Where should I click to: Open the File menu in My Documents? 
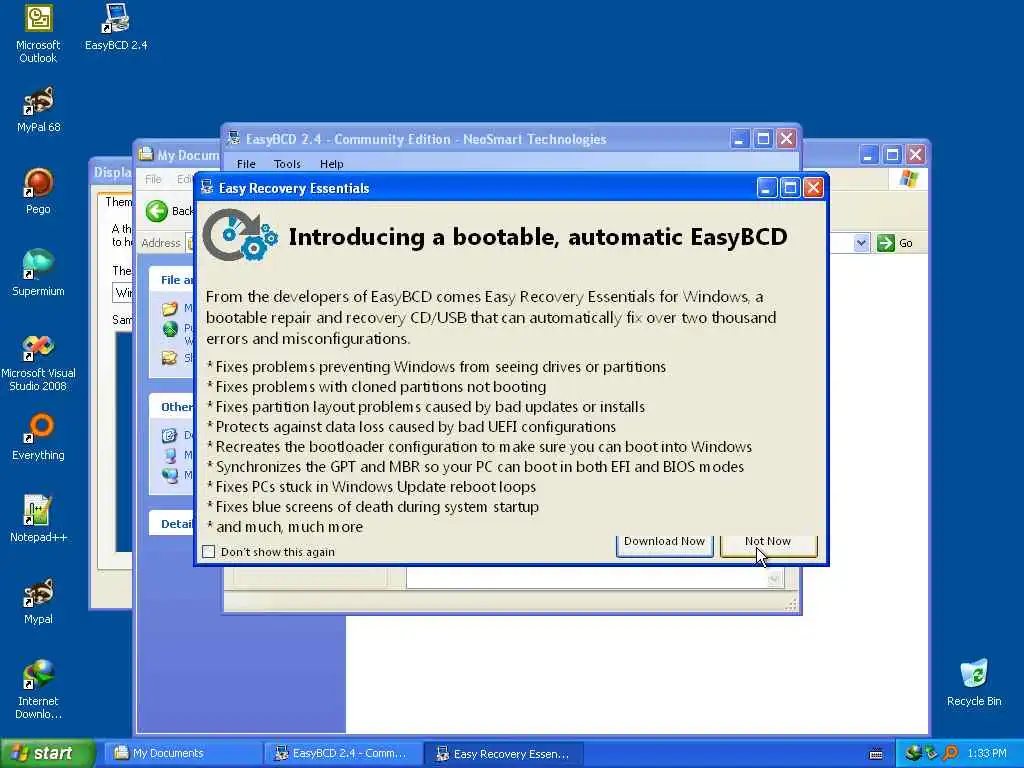153,179
